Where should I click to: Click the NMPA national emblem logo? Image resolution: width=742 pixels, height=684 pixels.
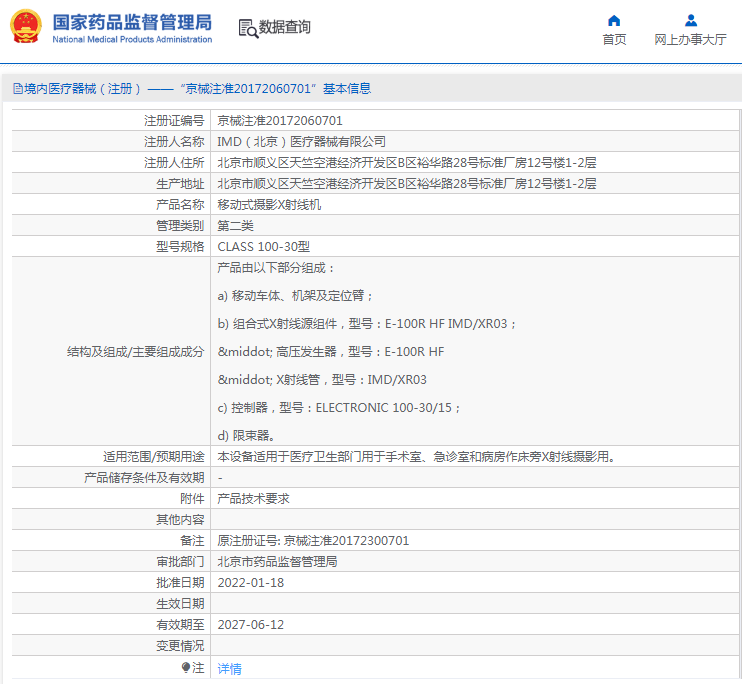[x=26, y=27]
